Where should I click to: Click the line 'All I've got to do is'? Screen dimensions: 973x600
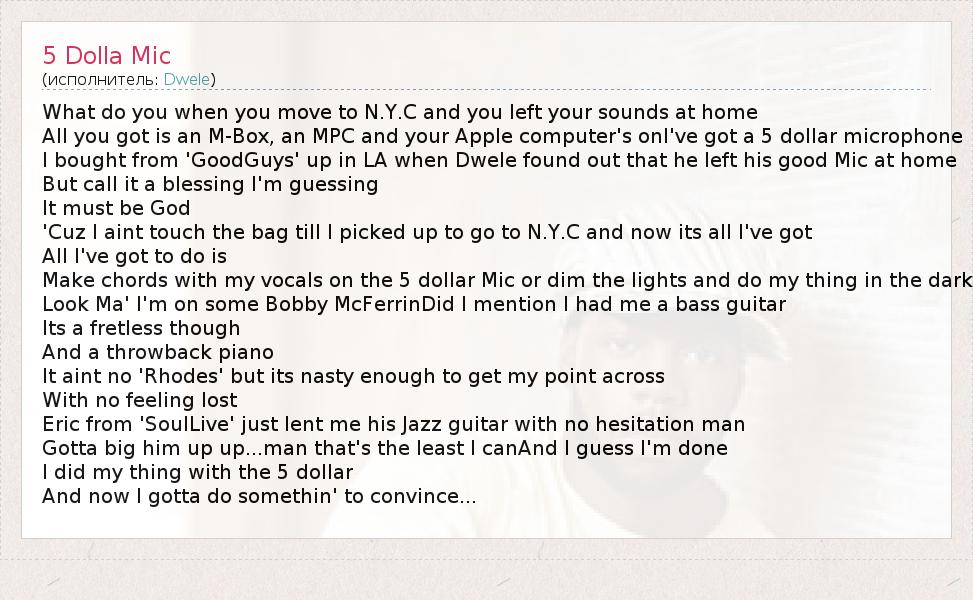[x=135, y=256]
